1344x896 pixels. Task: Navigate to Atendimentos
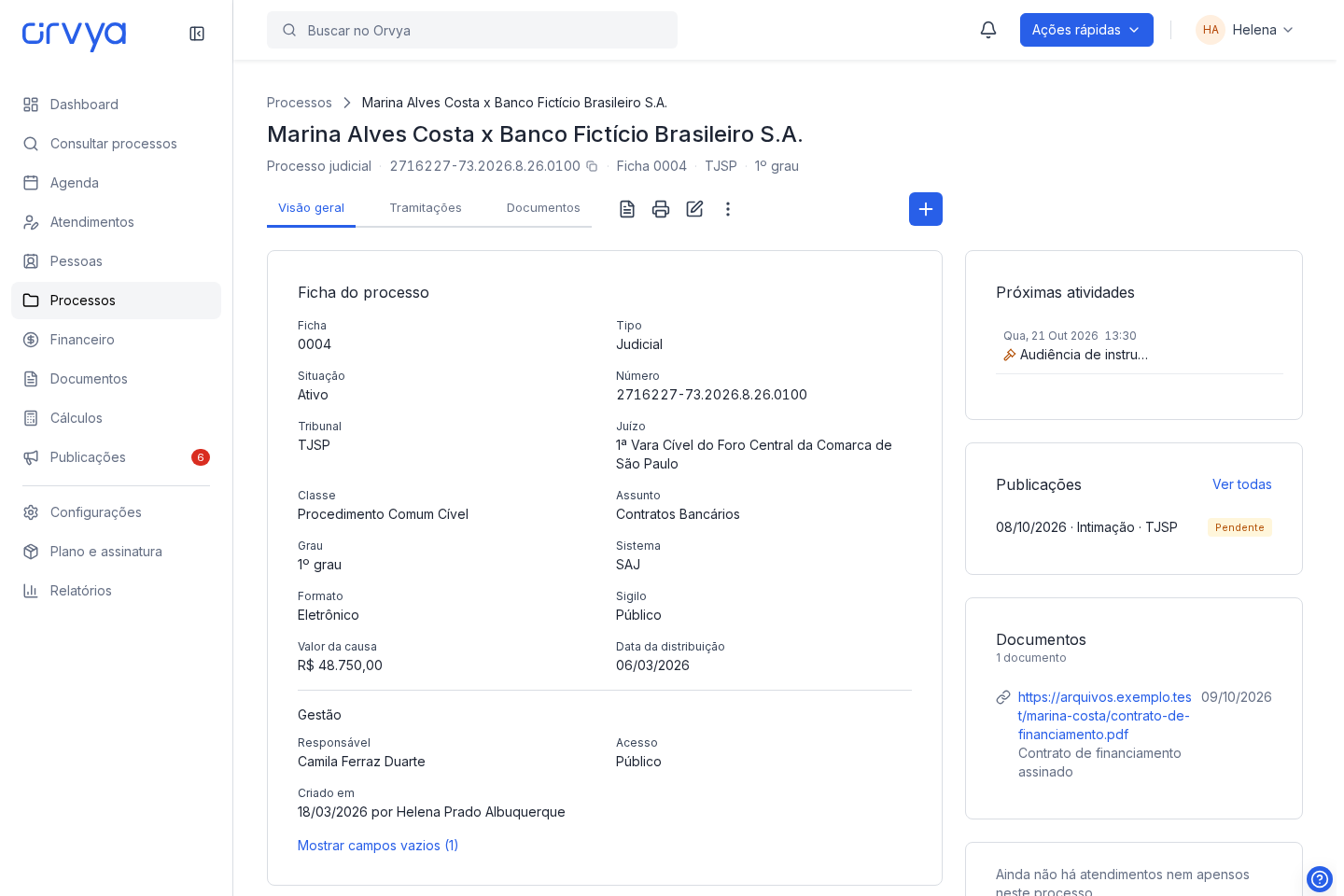[x=116, y=222]
